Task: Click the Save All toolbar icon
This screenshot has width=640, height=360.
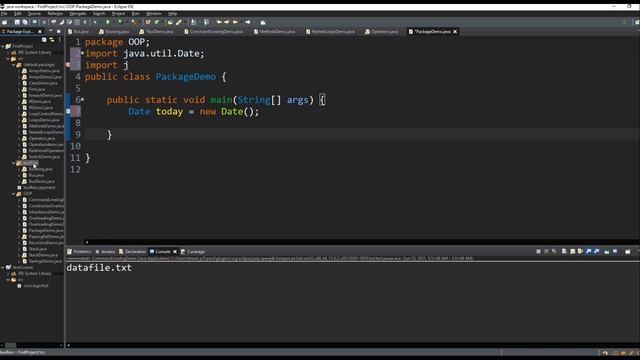Action: tap(25, 22)
